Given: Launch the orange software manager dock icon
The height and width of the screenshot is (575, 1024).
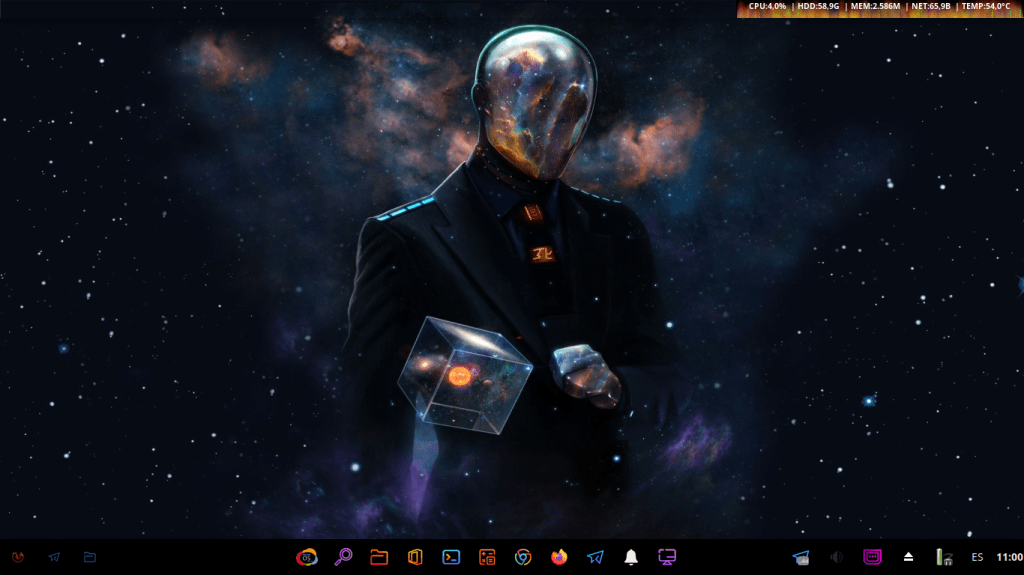Looking at the screenshot, I should pos(487,557).
